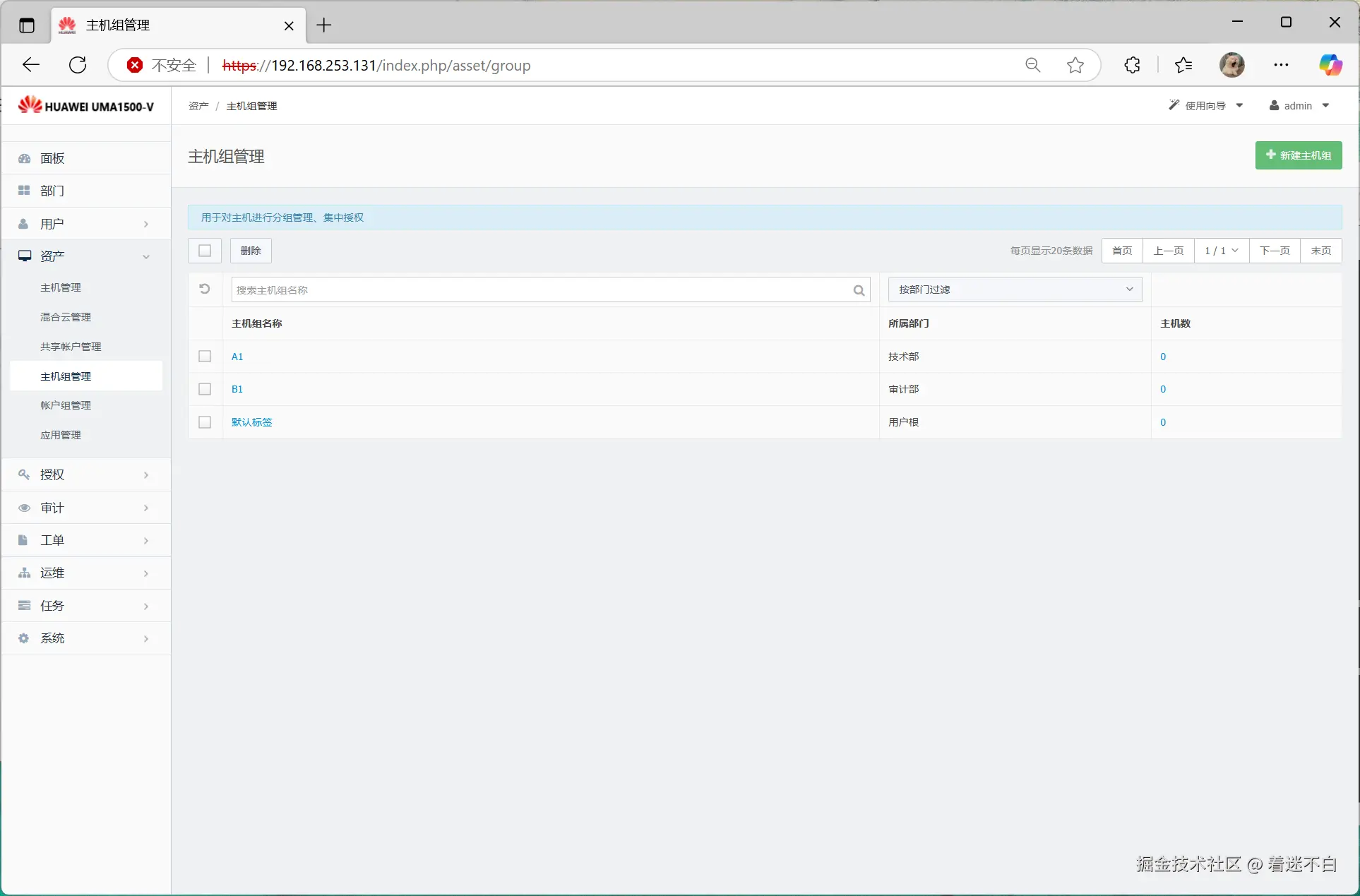Click the 搜索主机组名称 search field

tap(540, 290)
